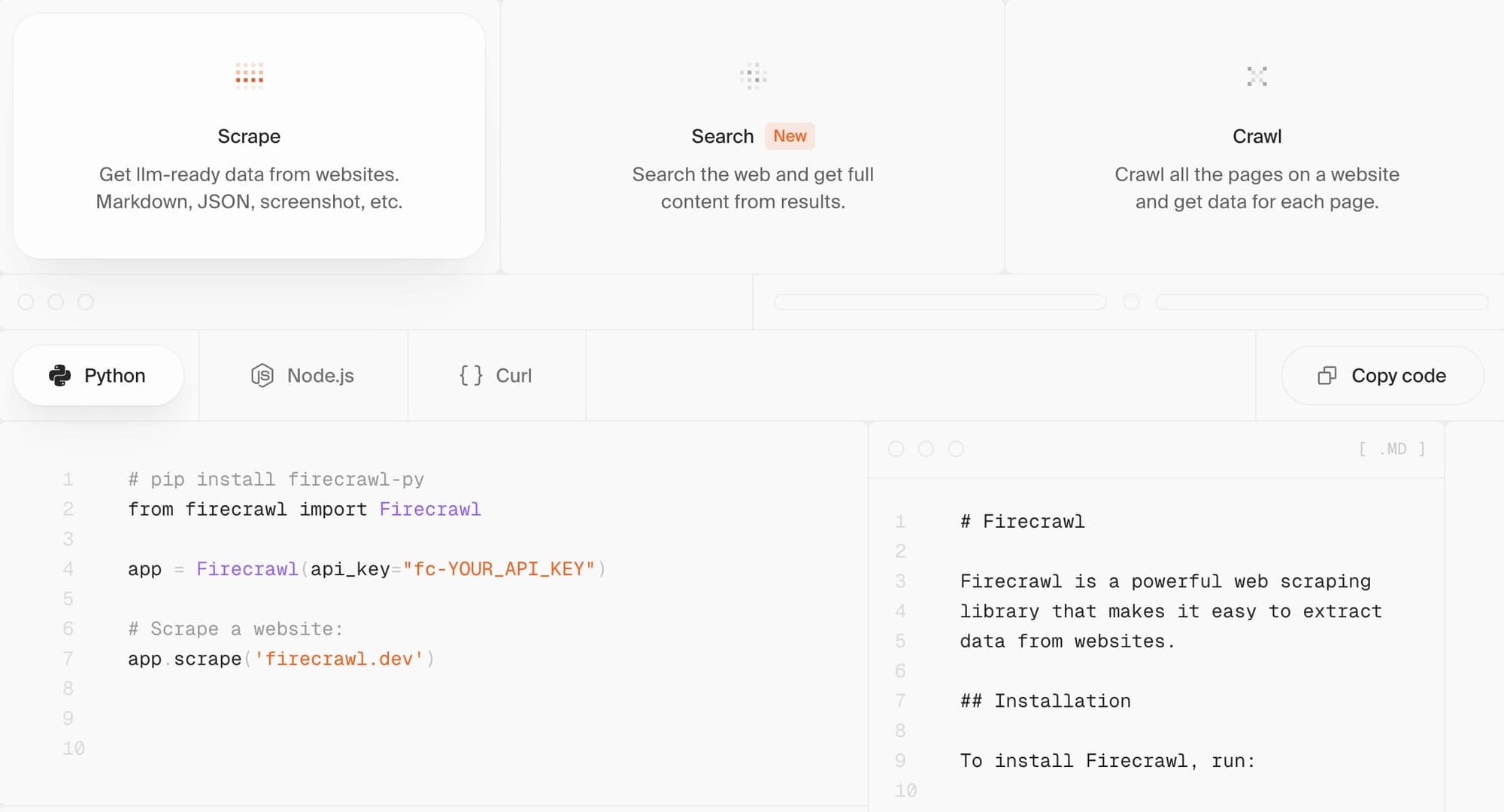Screen dimensions: 1504x812
Task: Select the Scrape grid icon
Action: pyautogui.click(x=249, y=76)
